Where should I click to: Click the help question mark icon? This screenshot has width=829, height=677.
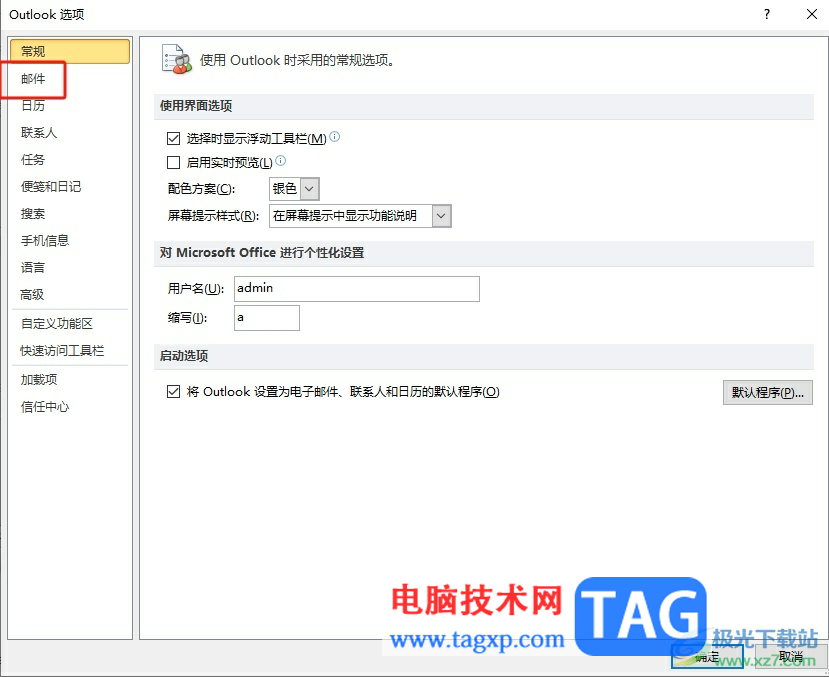pyautogui.click(x=767, y=14)
